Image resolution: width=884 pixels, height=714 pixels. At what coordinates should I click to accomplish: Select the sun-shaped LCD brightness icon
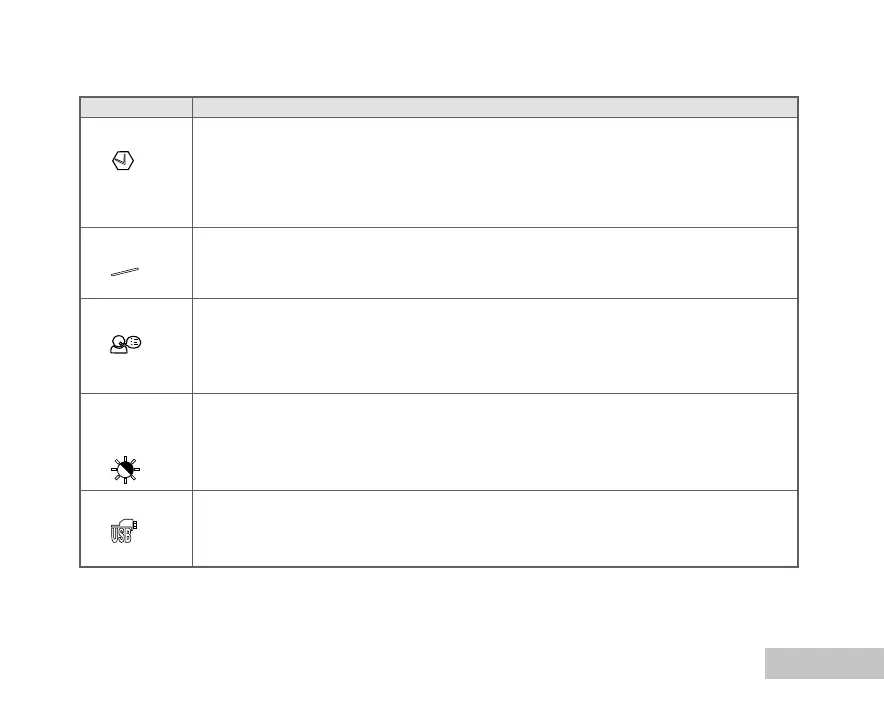pos(125,468)
